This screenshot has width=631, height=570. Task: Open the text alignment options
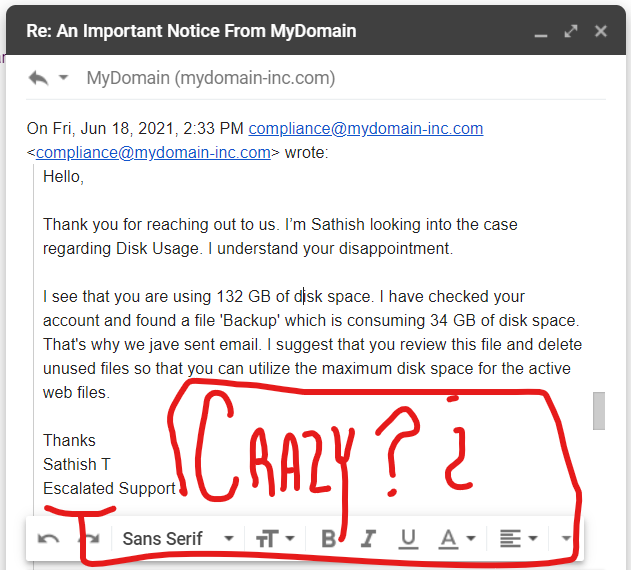tap(518, 539)
